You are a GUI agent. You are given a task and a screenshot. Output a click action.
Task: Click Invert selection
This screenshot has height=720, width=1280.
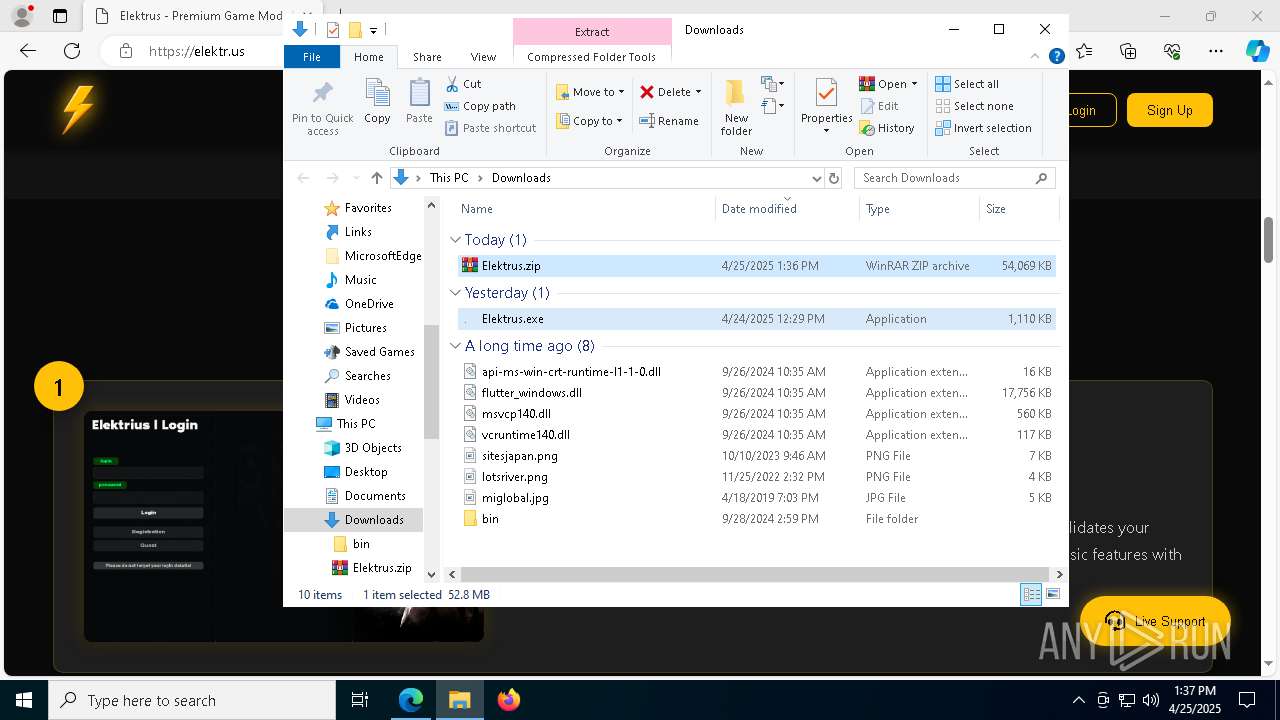click(984, 128)
